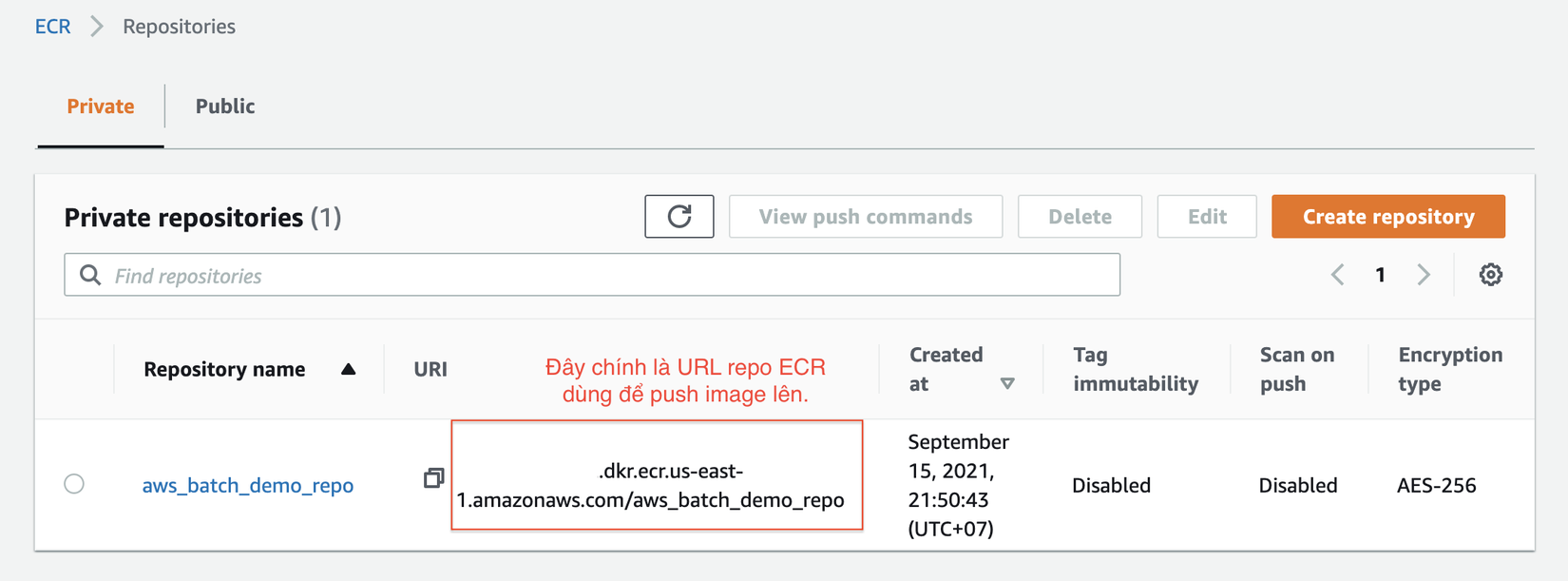The image size is (1568, 581).
Task: Select the aws_batch_demo_repo radio button
Action: [x=74, y=484]
